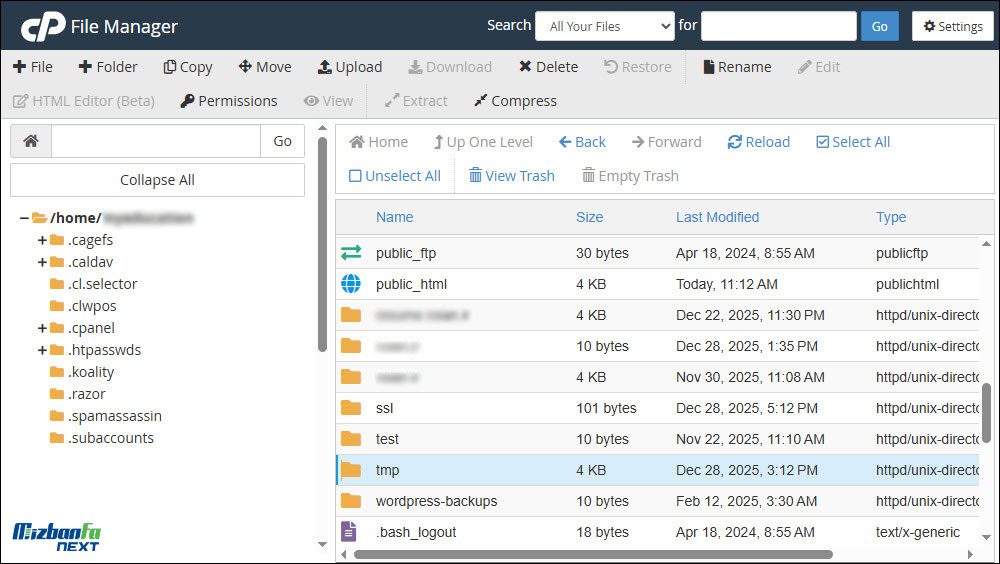
Task: Click the public_ftp arrows icon
Action: [x=351, y=253]
